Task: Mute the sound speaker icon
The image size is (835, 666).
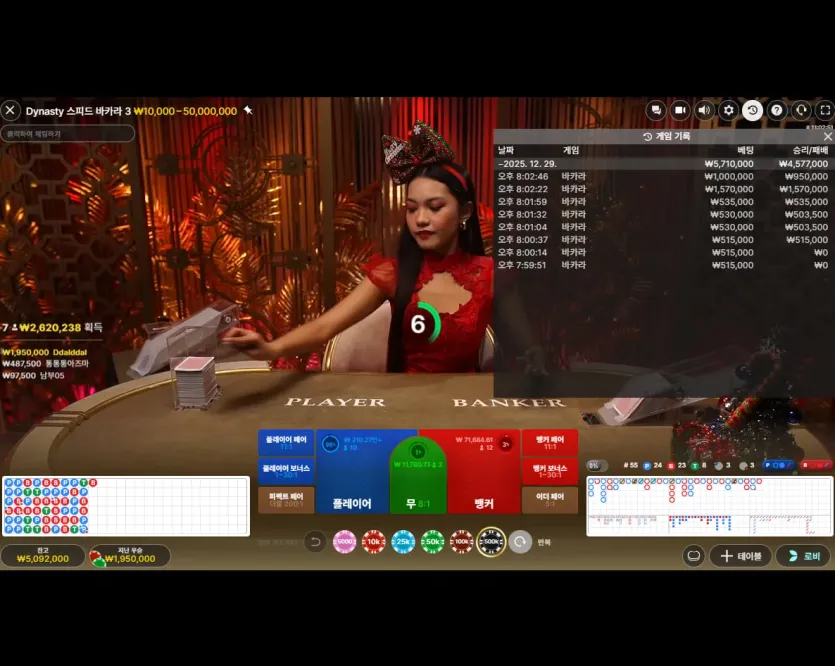Action: (704, 110)
